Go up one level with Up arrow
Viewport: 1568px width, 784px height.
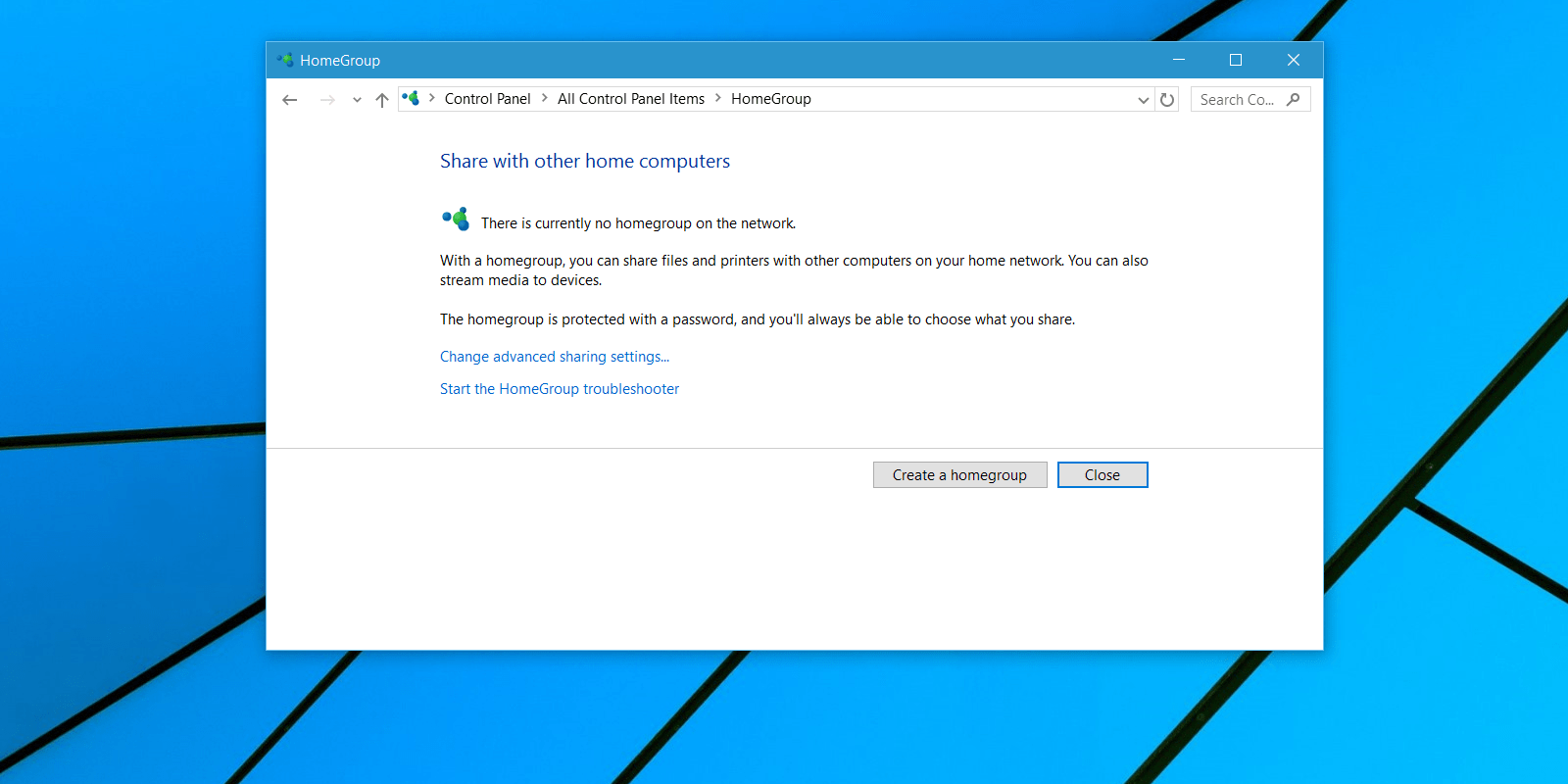coord(382,100)
